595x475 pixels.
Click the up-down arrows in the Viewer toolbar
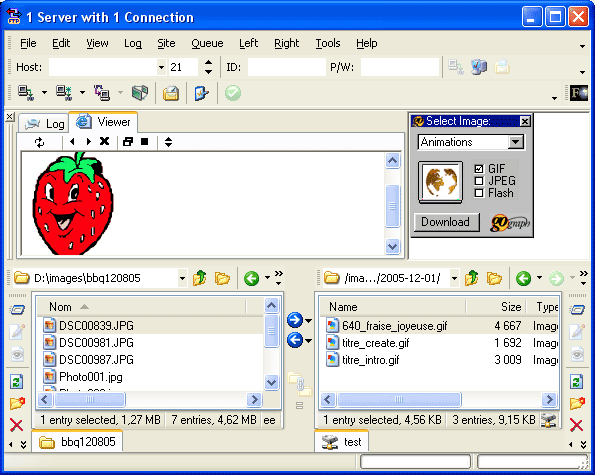(168, 142)
